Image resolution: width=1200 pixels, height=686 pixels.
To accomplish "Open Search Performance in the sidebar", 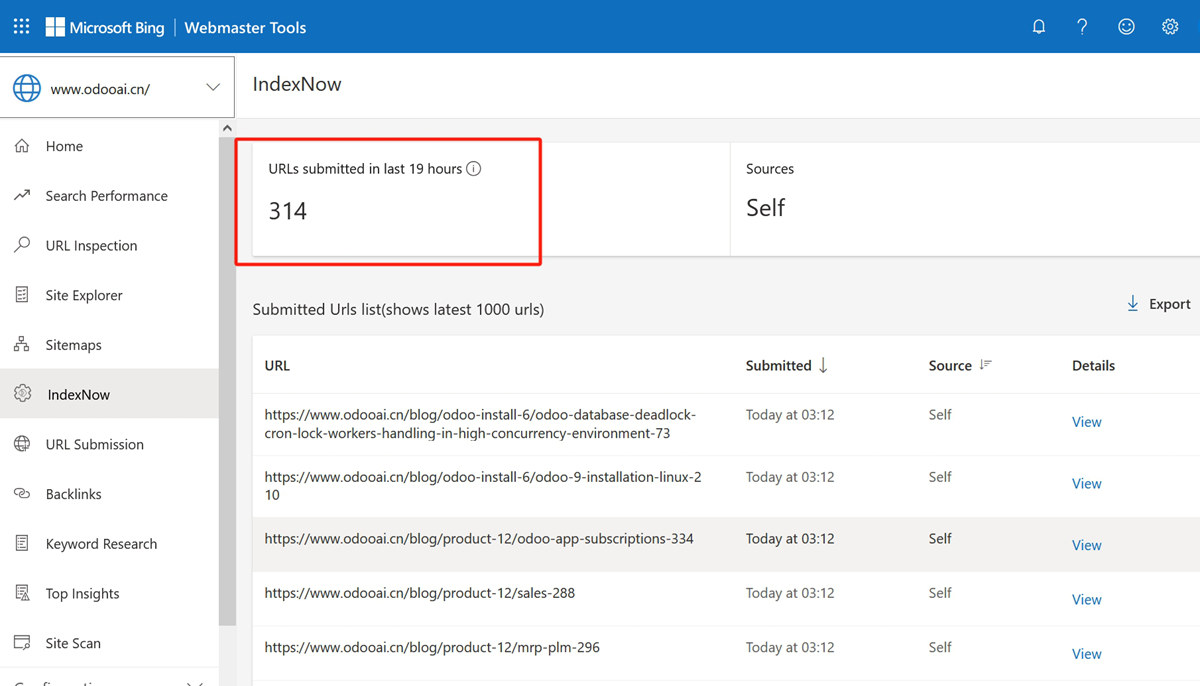I will point(109,196).
